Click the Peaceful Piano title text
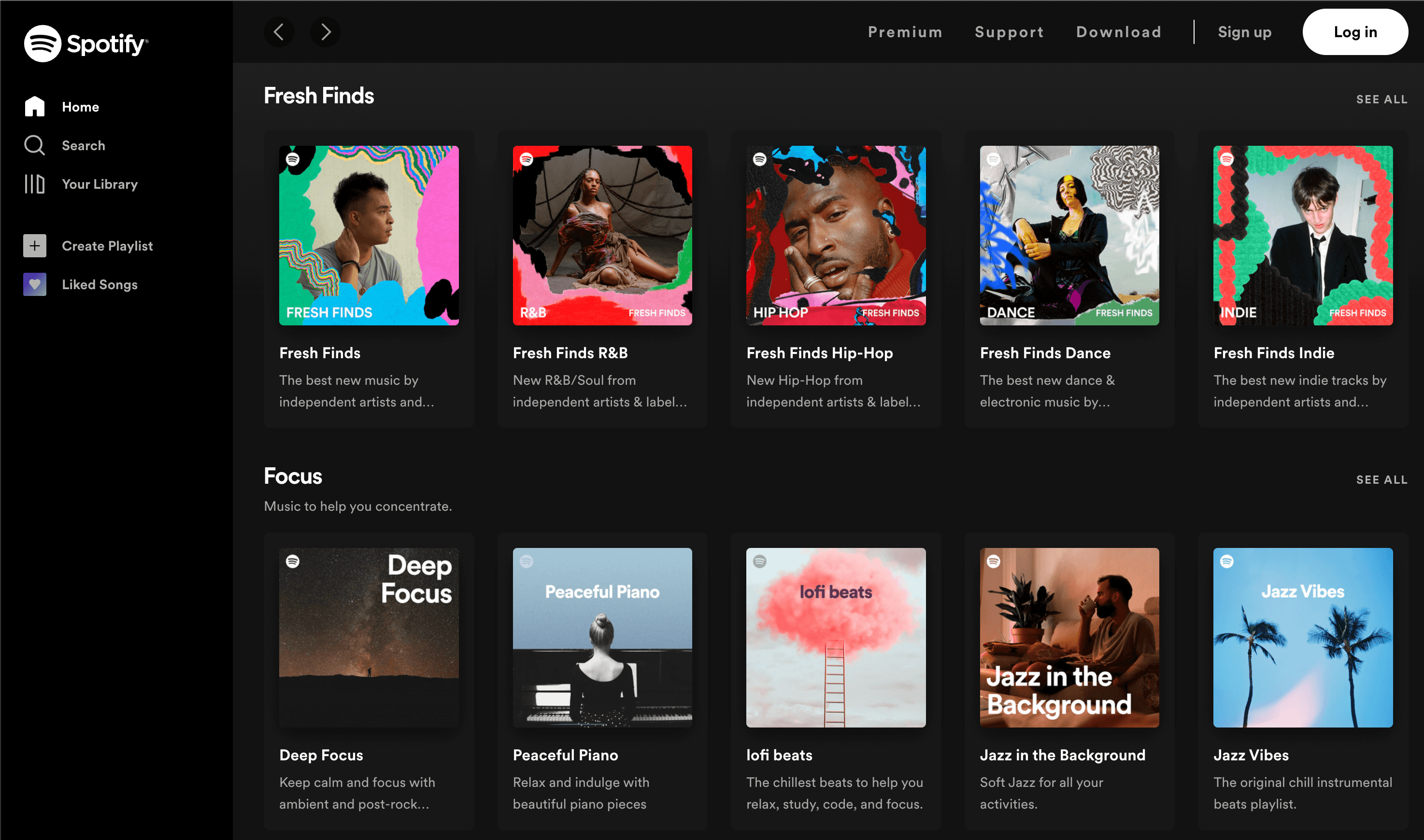 coord(566,755)
